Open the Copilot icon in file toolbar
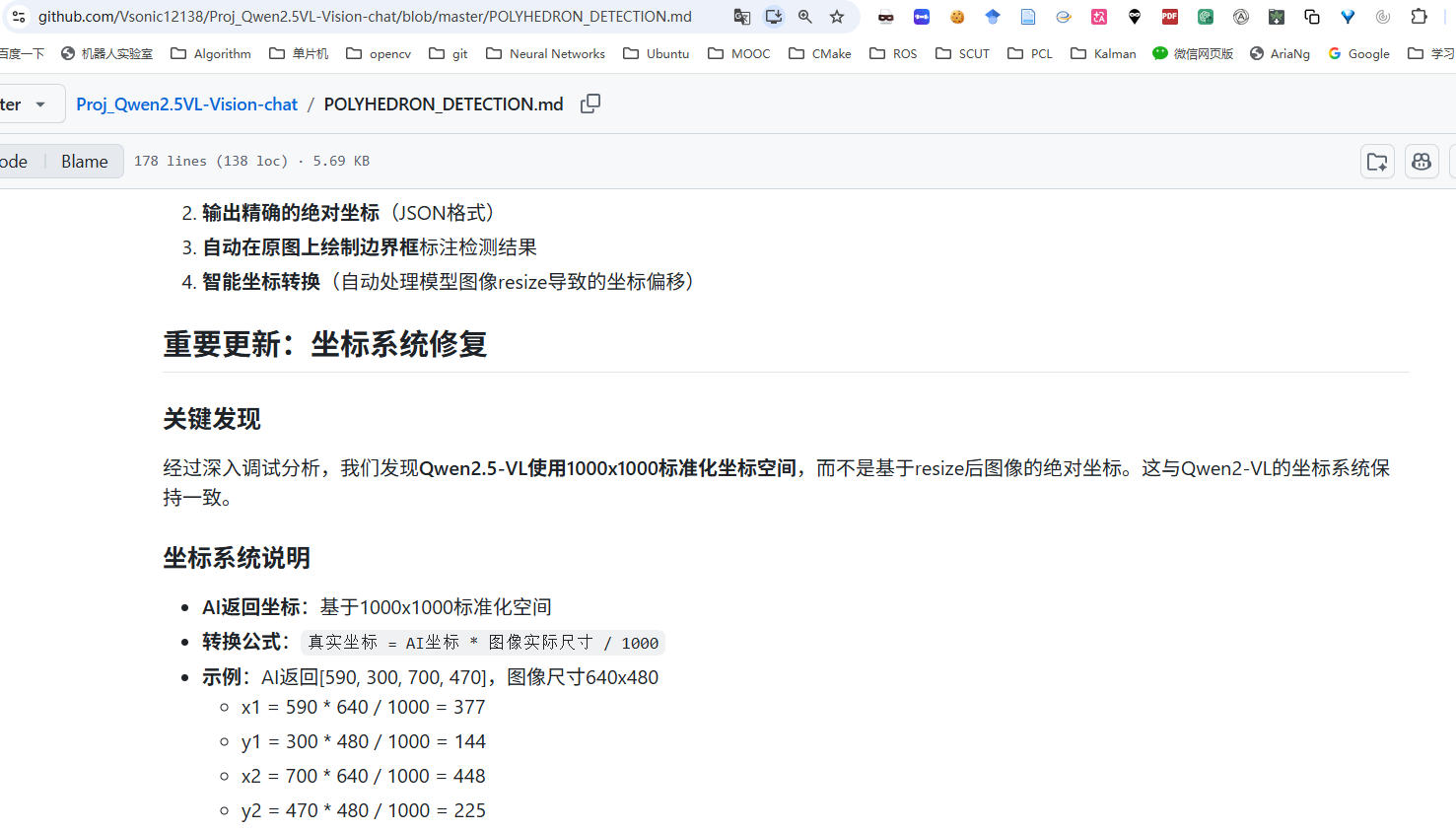 [1421, 162]
